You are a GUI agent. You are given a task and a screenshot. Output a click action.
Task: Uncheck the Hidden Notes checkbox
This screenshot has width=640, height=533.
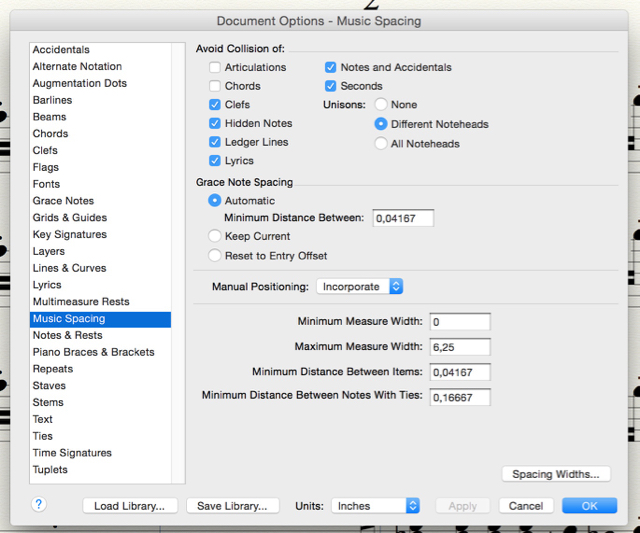[215, 123]
